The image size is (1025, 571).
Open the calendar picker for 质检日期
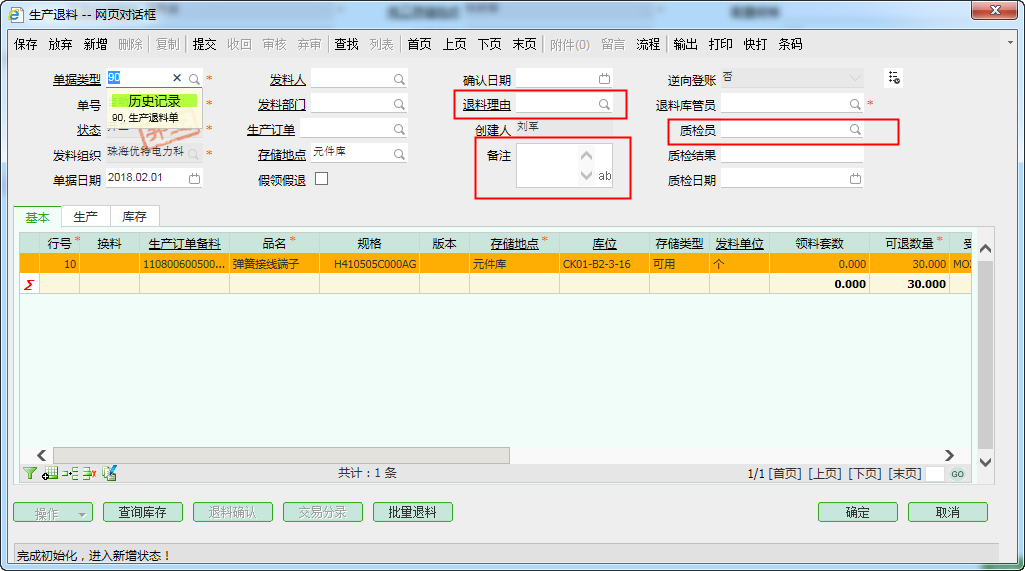855,179
